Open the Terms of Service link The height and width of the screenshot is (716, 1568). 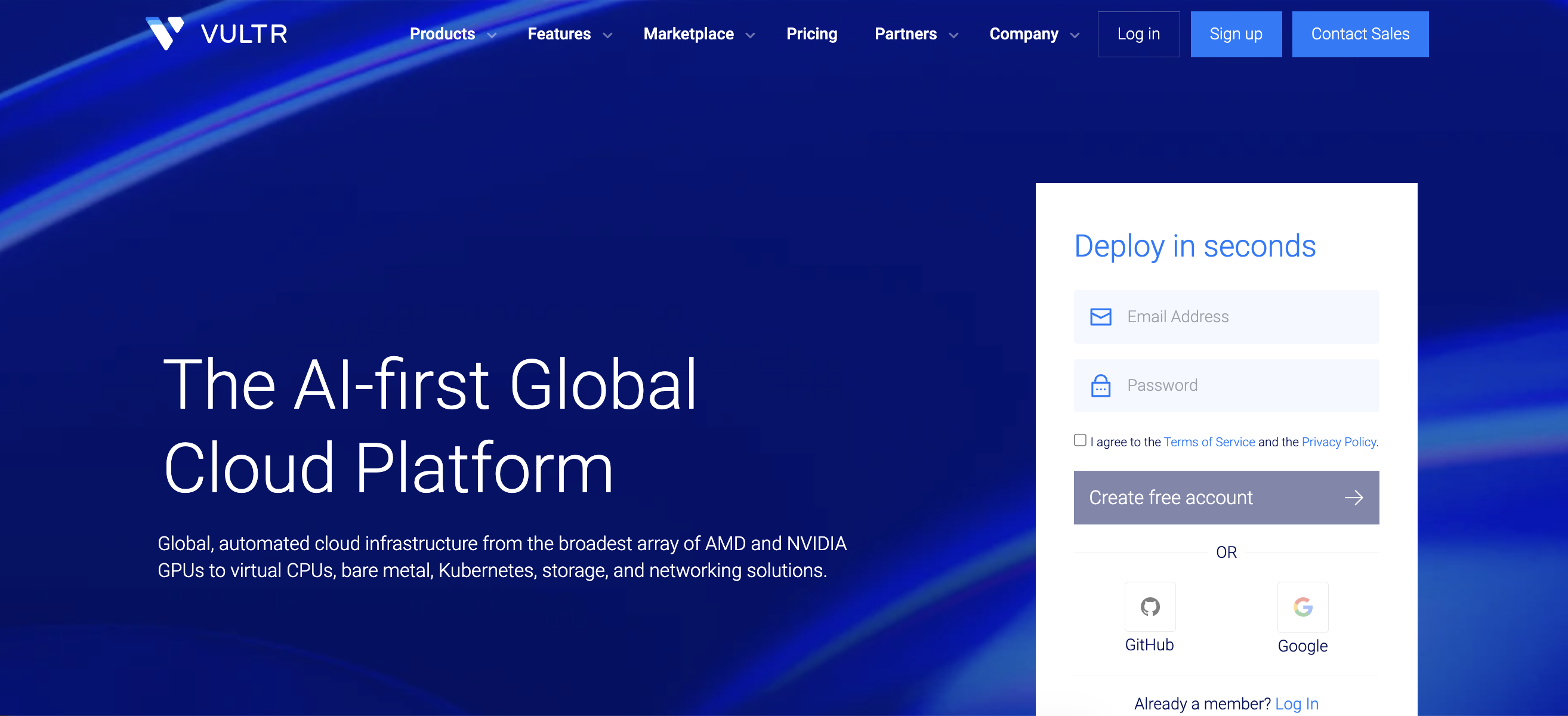1209,442
